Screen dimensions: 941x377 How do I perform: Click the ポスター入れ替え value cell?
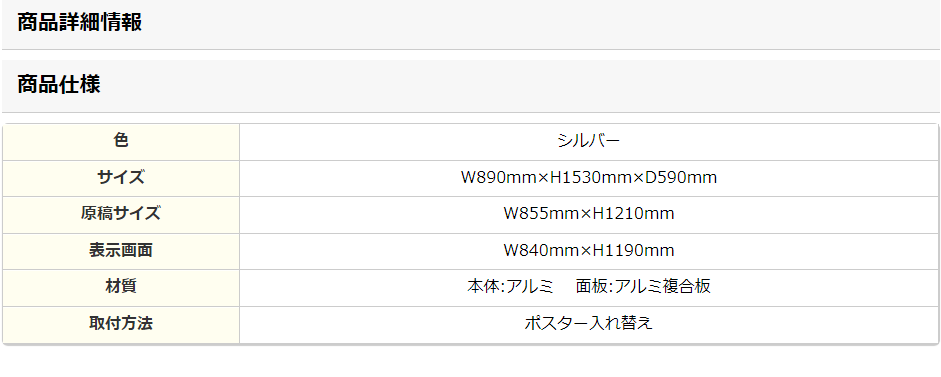(589, 324)
